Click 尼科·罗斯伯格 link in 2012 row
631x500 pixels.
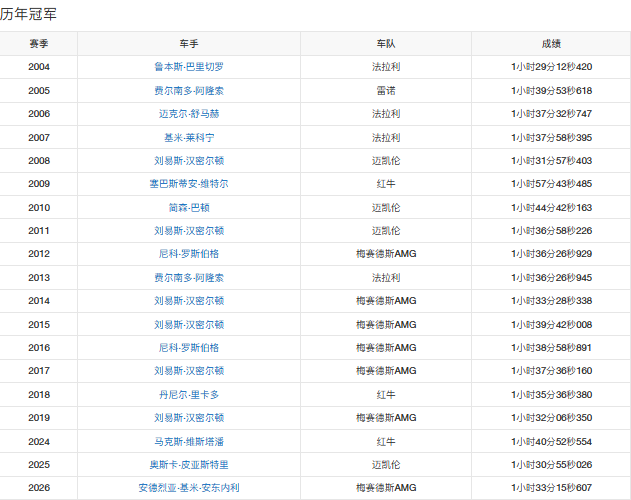click(x=189, y=254)
